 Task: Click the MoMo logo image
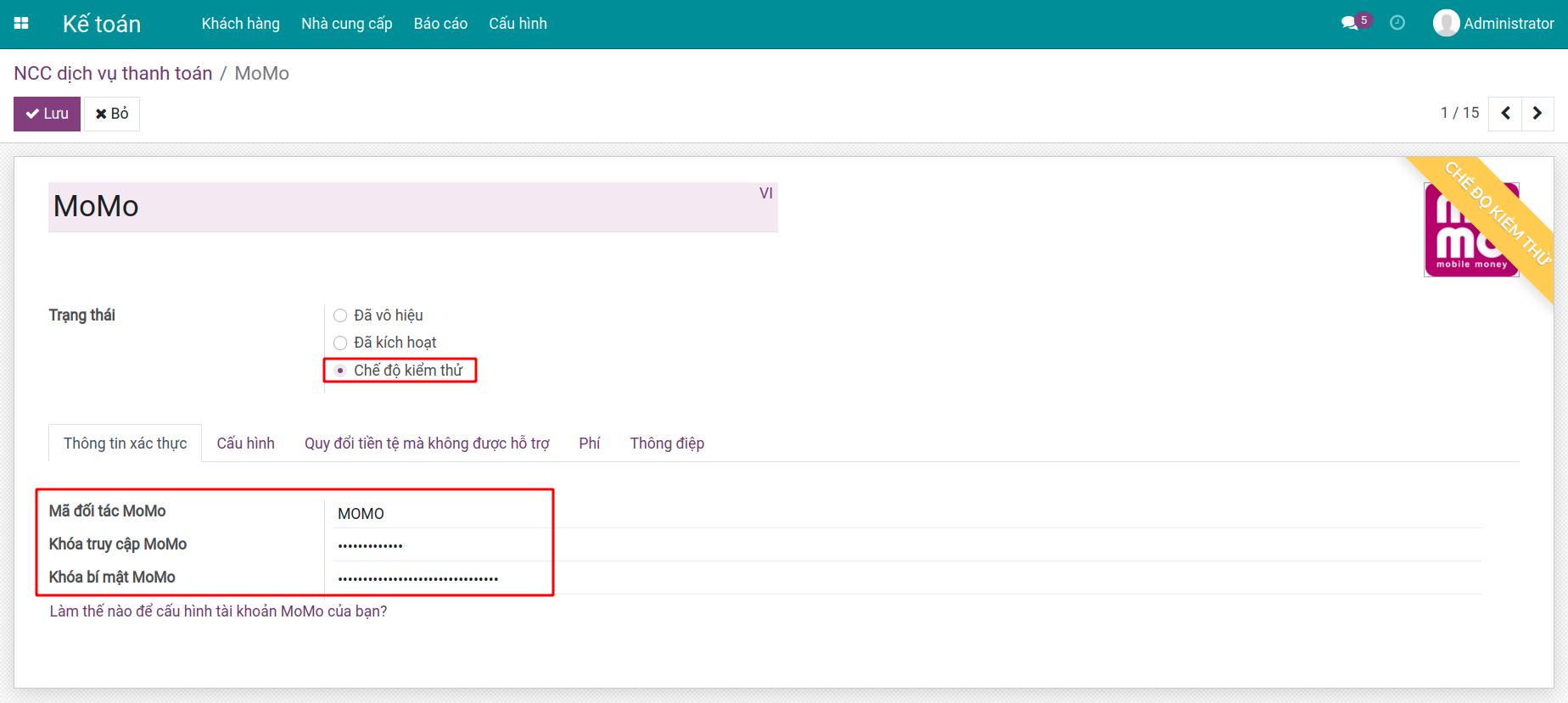click(1470, 230)
